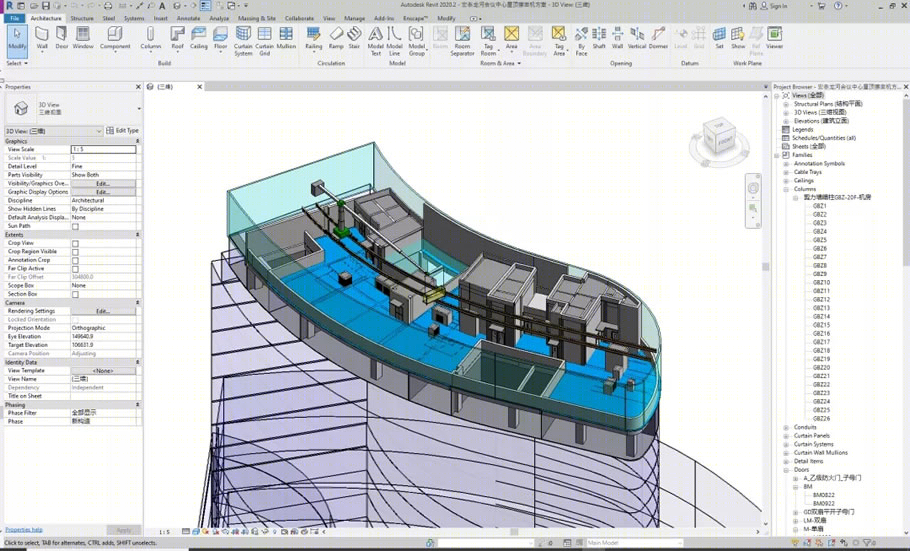910x551 pixels.
Task: Select the Railing tool
Action: click(x=313, y=39)
